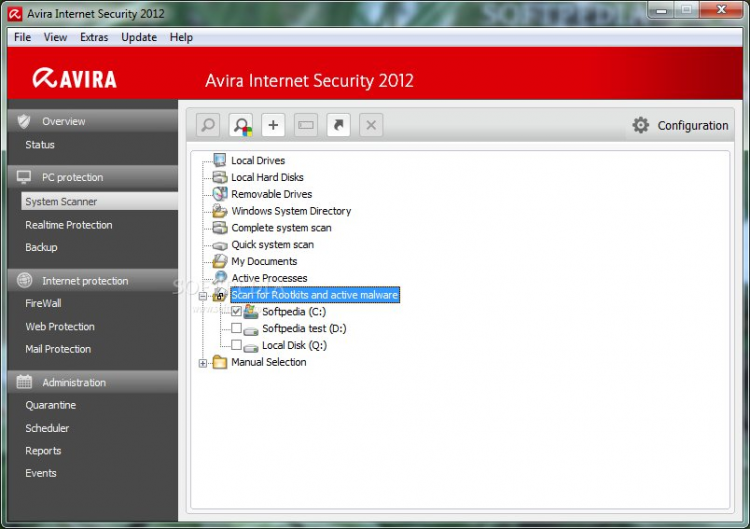Expand the Manual Selection tree node
This screenshot has height=529, width=750.
(203, 364)
